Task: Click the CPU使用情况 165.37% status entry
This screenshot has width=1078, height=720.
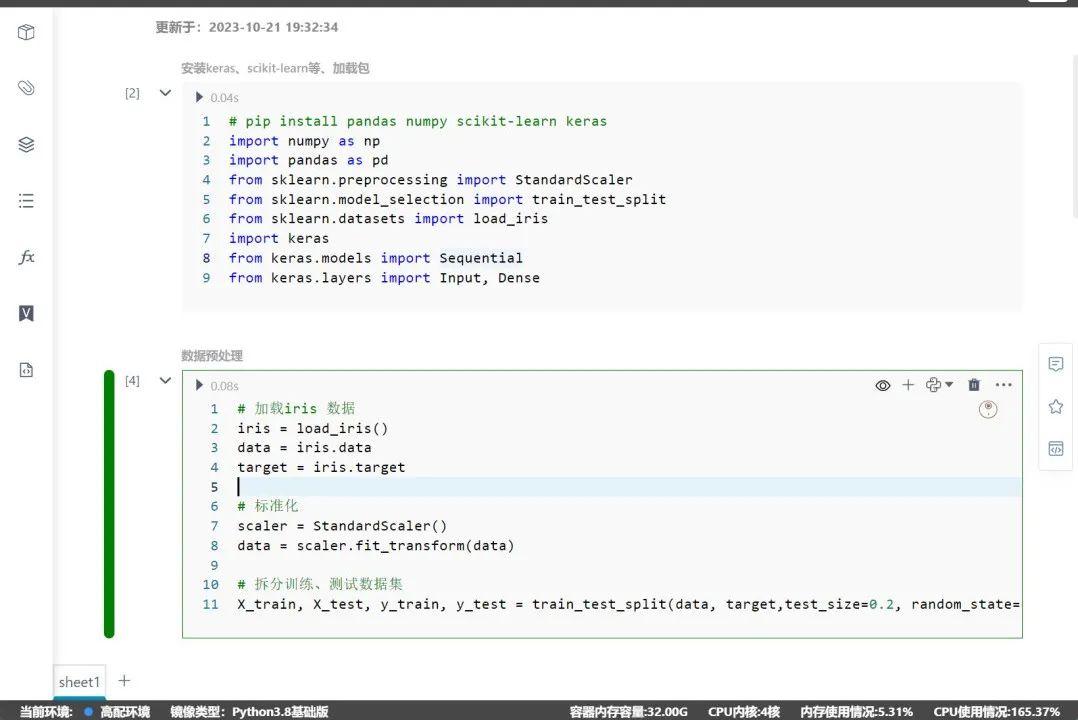Action: pos(997,712)
